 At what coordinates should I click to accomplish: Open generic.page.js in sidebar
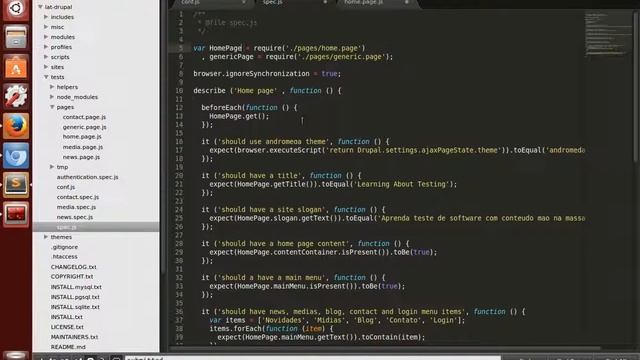(x=84, y=127)
